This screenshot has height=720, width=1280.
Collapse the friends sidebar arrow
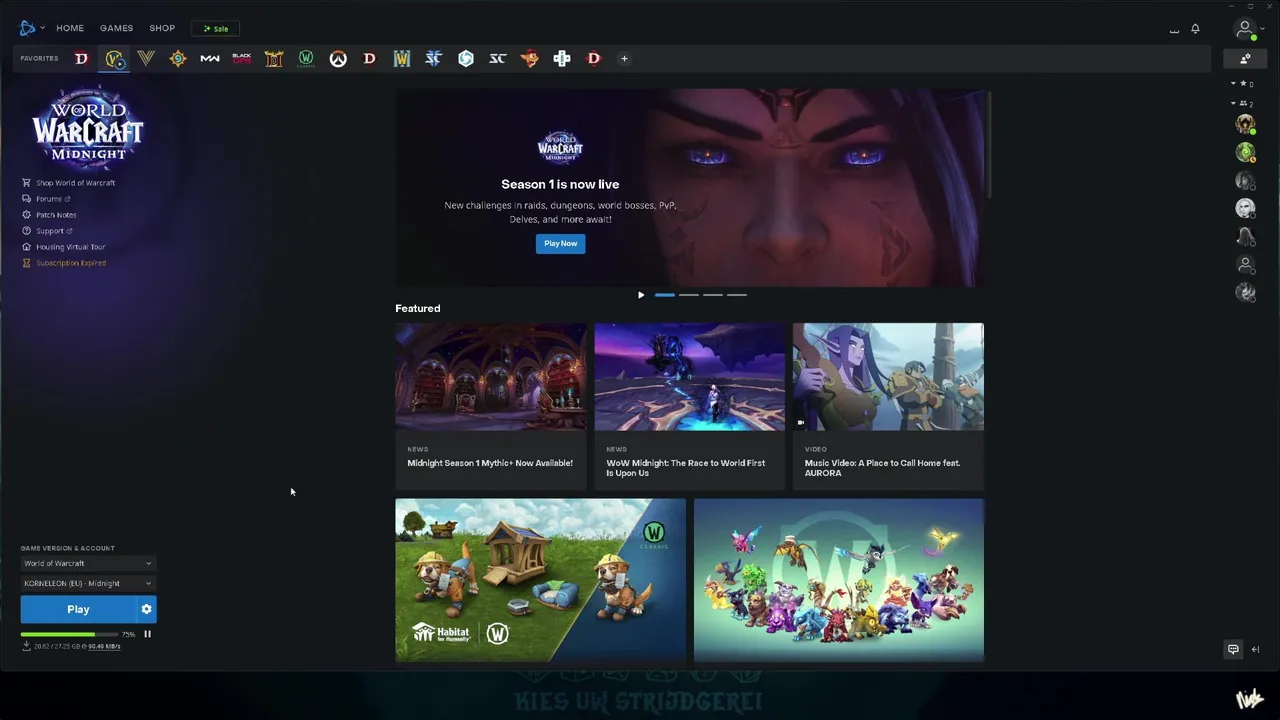coord(1255,649)
